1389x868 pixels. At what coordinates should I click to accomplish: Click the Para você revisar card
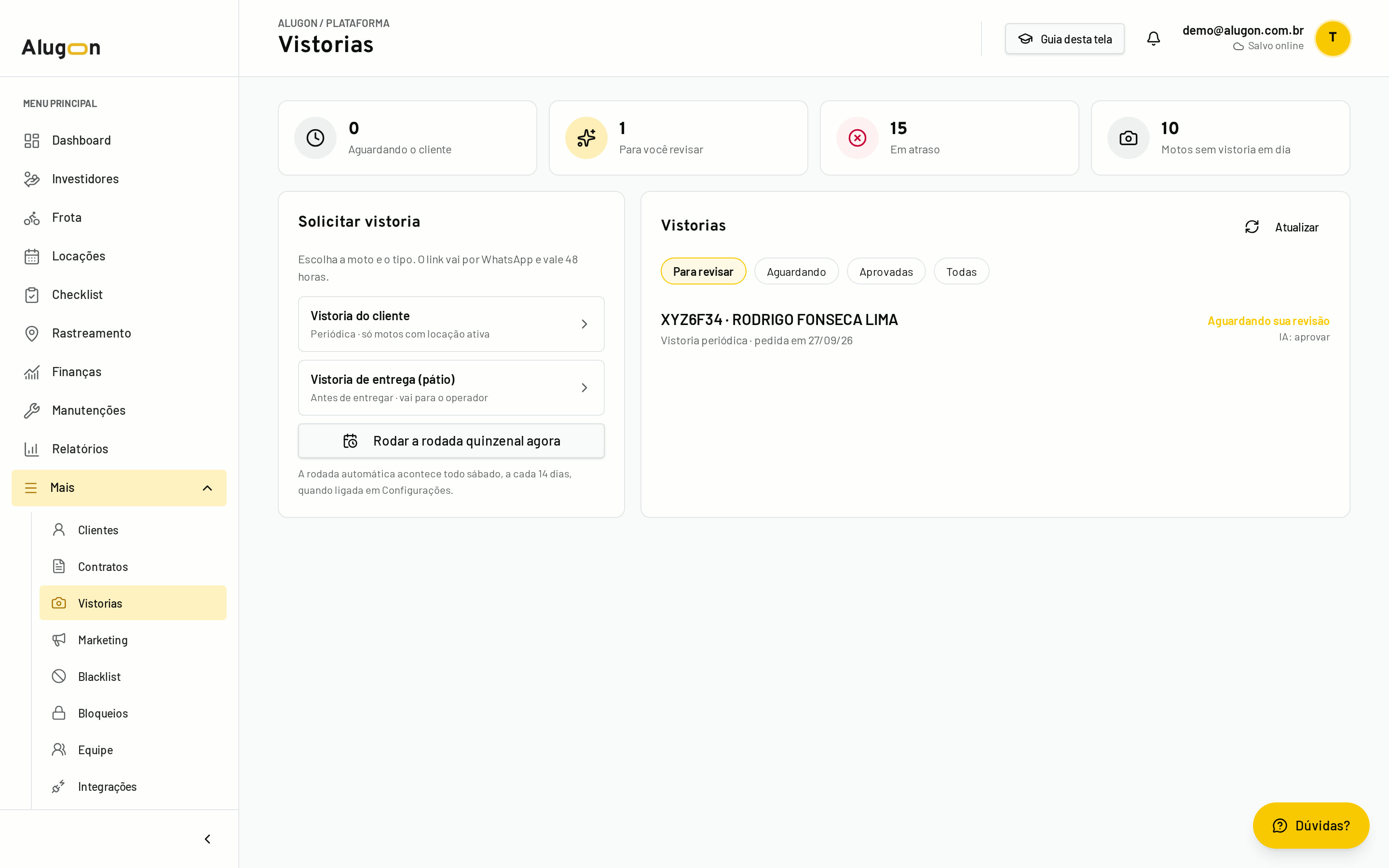click(x=679, y=138)
